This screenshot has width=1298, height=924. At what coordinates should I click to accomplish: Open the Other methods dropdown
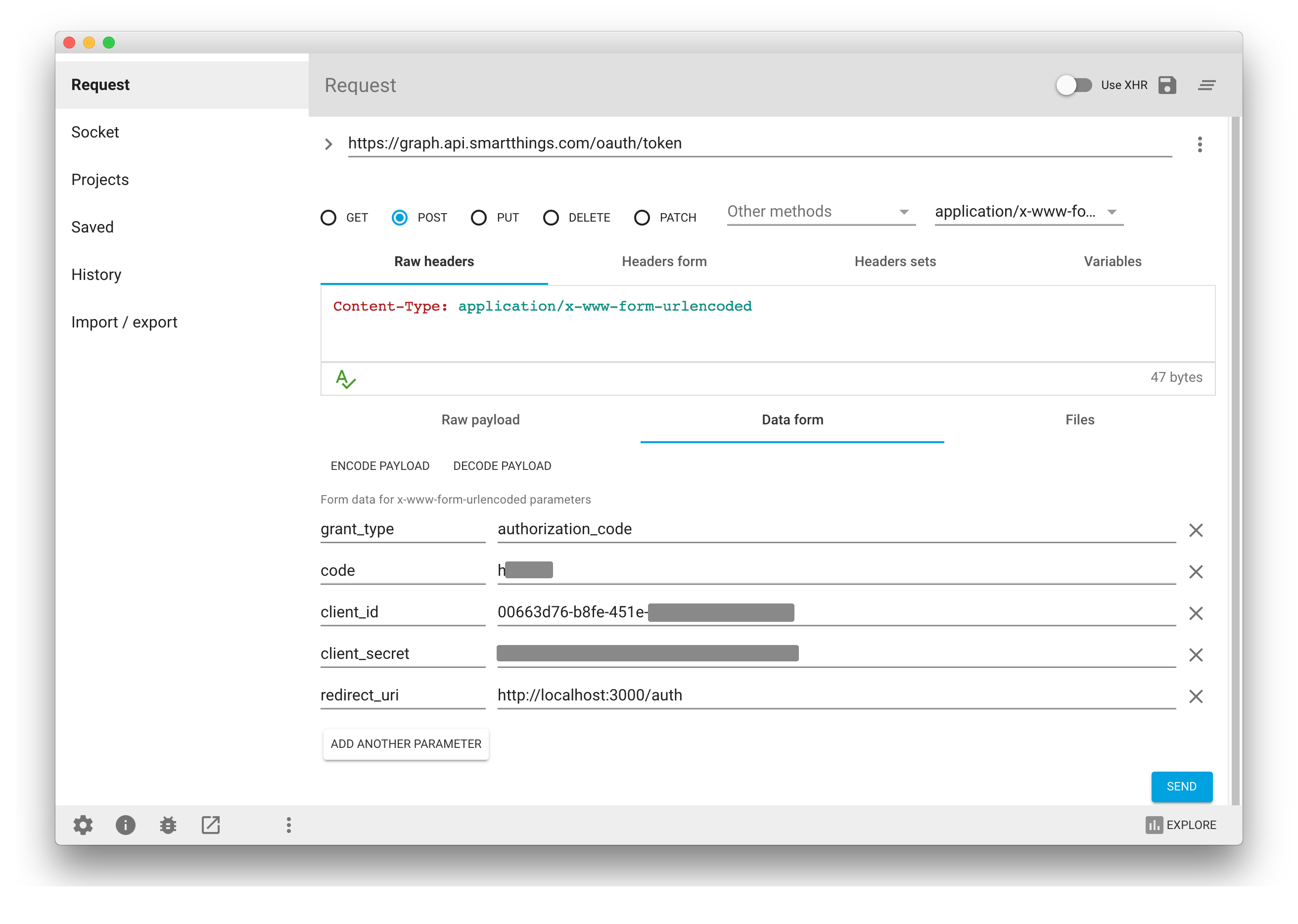tap(821, 212)
